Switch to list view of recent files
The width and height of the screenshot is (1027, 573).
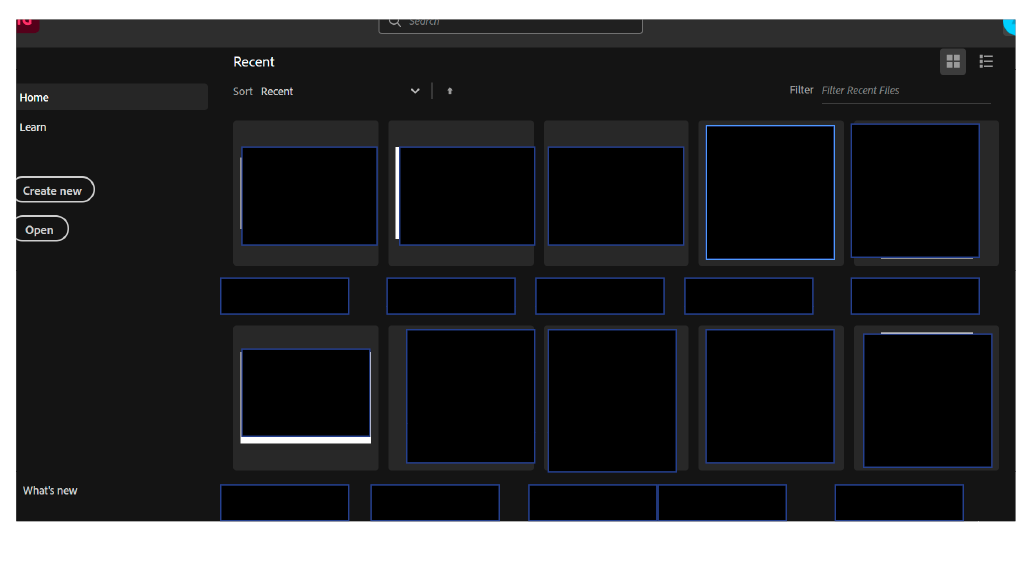[986, 62]
